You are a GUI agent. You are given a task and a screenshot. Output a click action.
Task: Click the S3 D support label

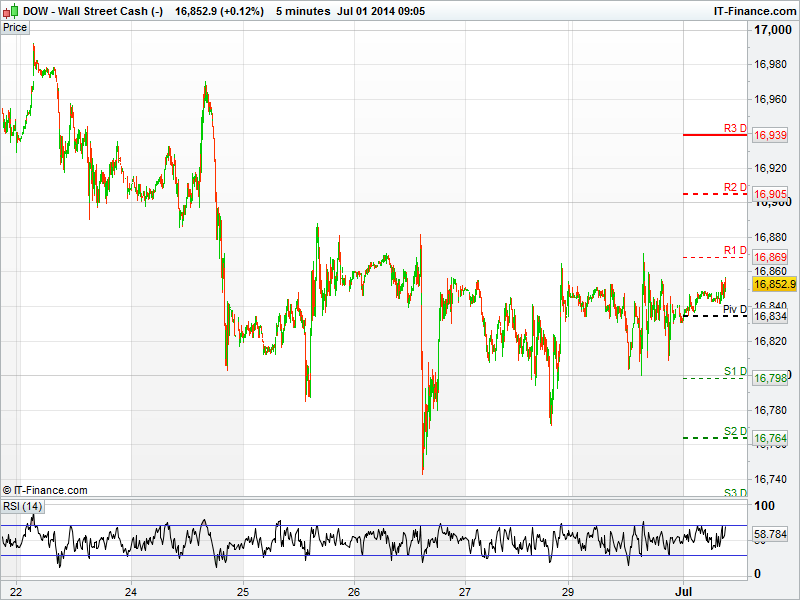[735, 492]
